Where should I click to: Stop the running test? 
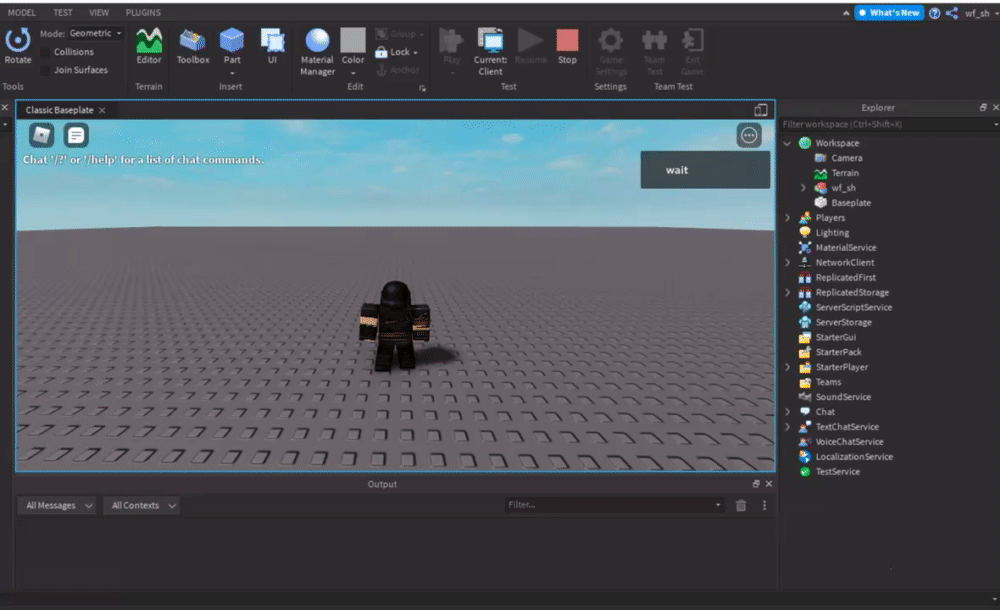coord(567,46)
